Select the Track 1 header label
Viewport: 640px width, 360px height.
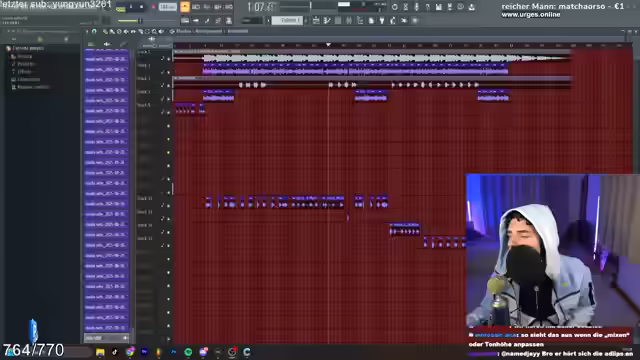point(144,52)
